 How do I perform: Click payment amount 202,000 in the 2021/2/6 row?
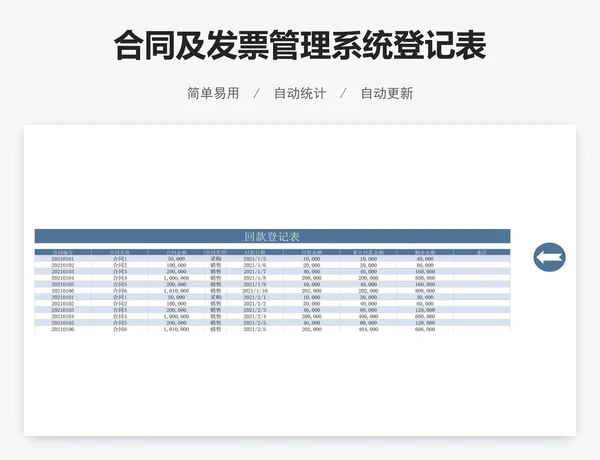(x=311, y=329)
